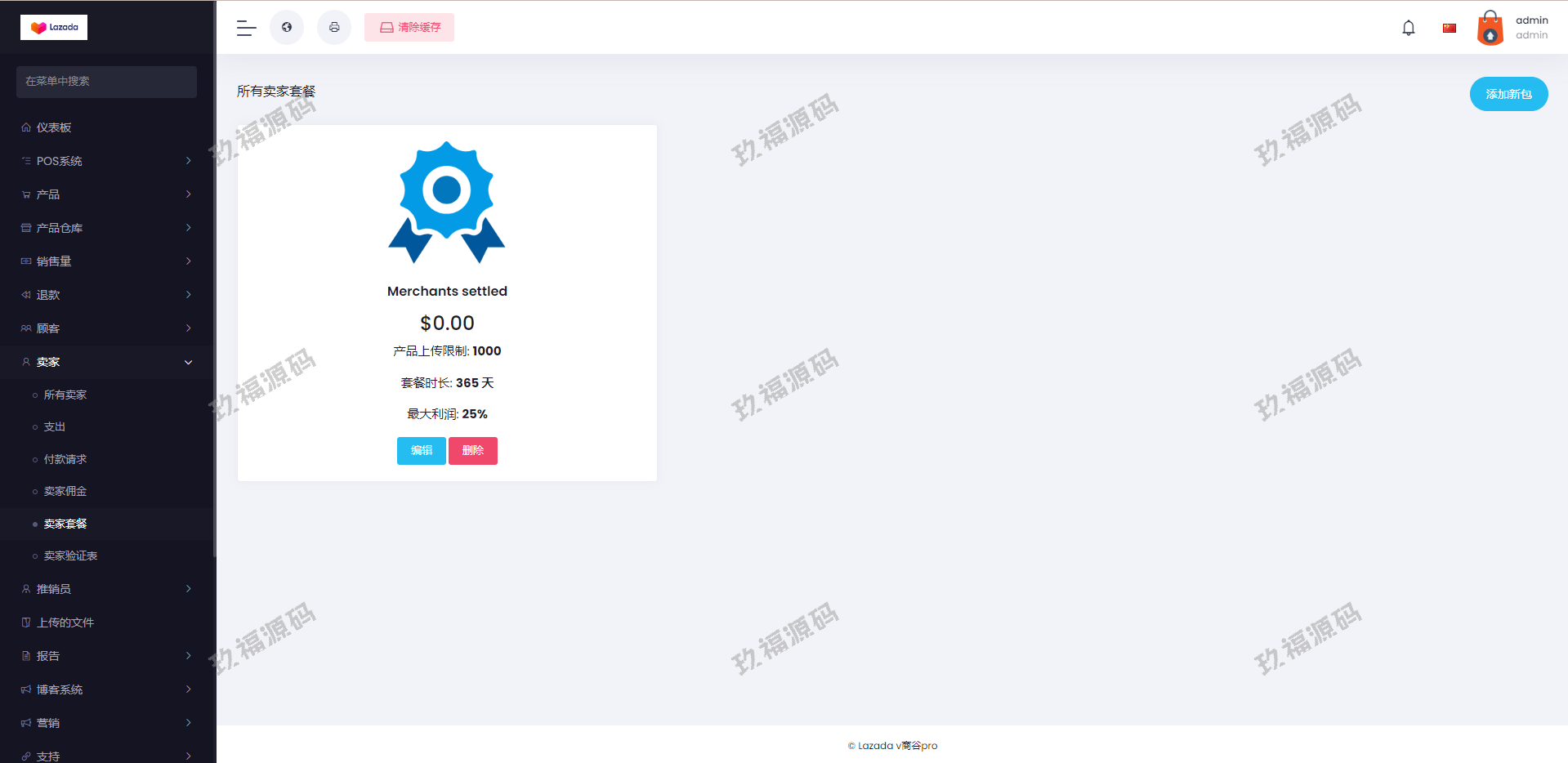The height and width of the screenshot is (763, 1568).
Task: Click the Lazada logo in the sidebar
Action: [x=54, y=27]
